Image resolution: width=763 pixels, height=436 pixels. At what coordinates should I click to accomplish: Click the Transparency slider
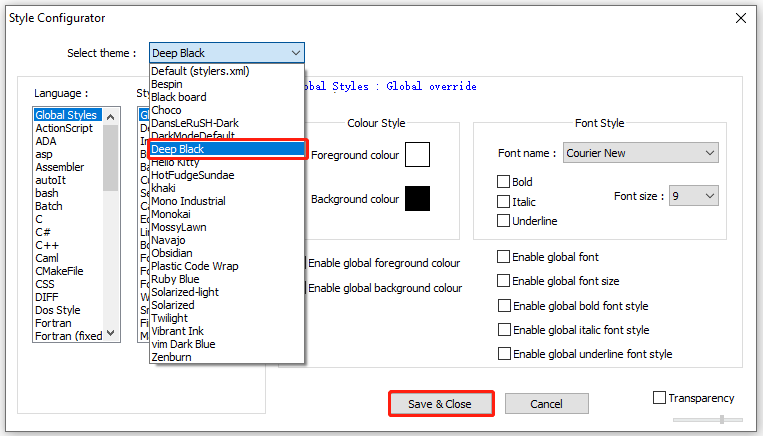pyautogui.click(x=708, y=419)
